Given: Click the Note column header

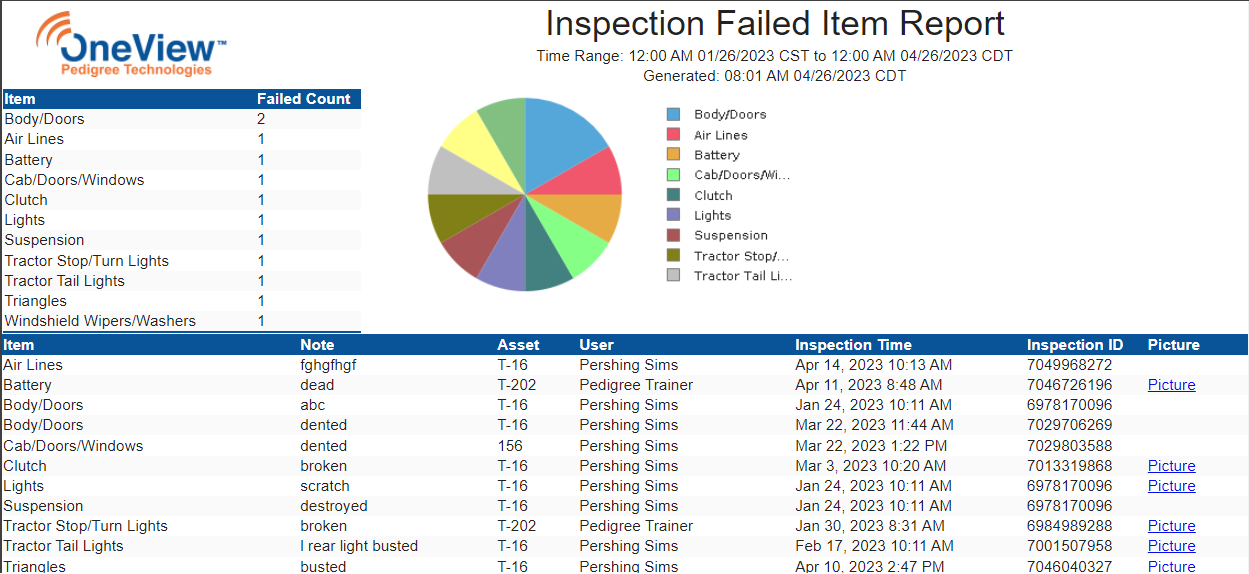Looking at the screenshot, I should pos(317,345).
